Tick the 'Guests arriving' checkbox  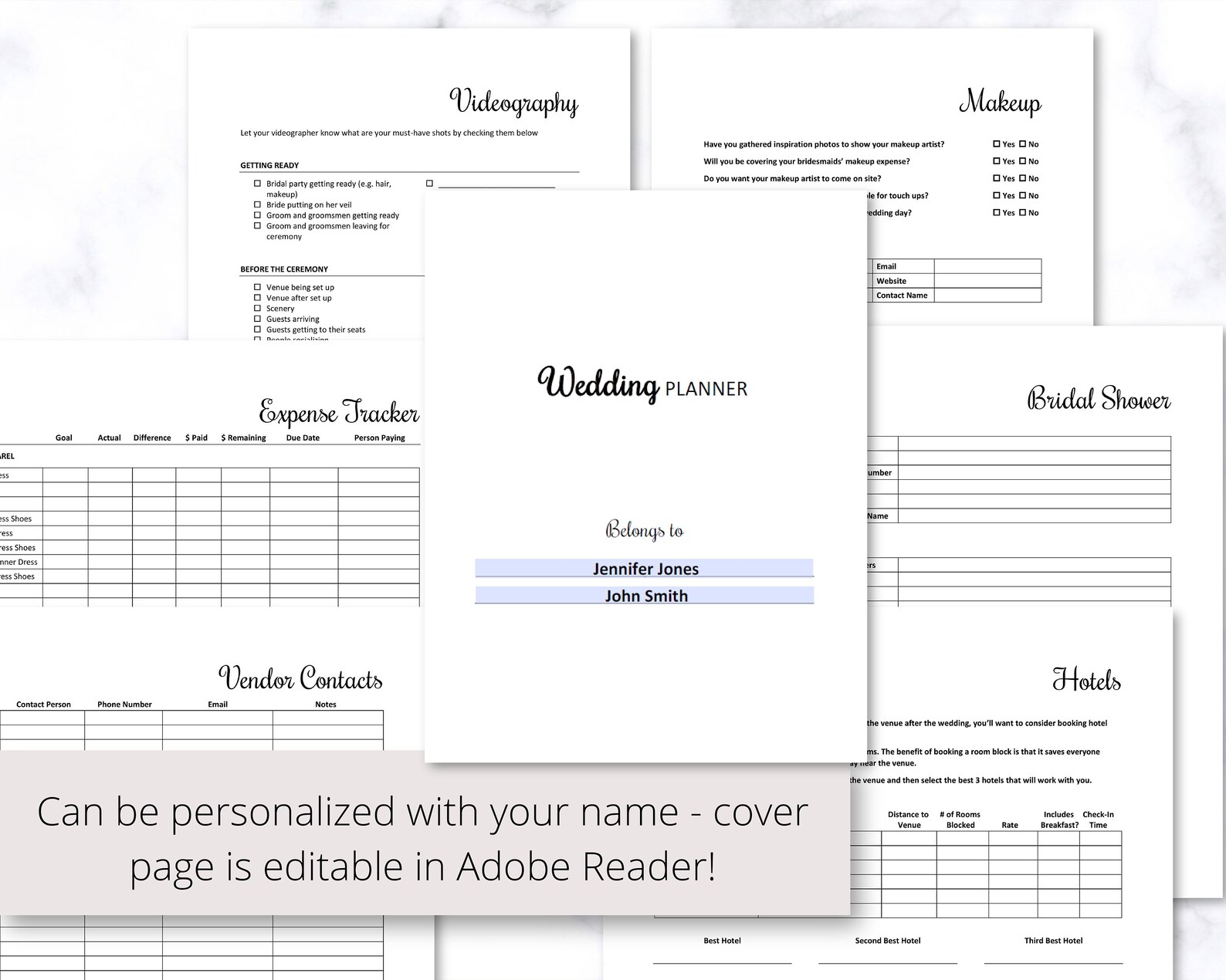[x=257, y=319]
